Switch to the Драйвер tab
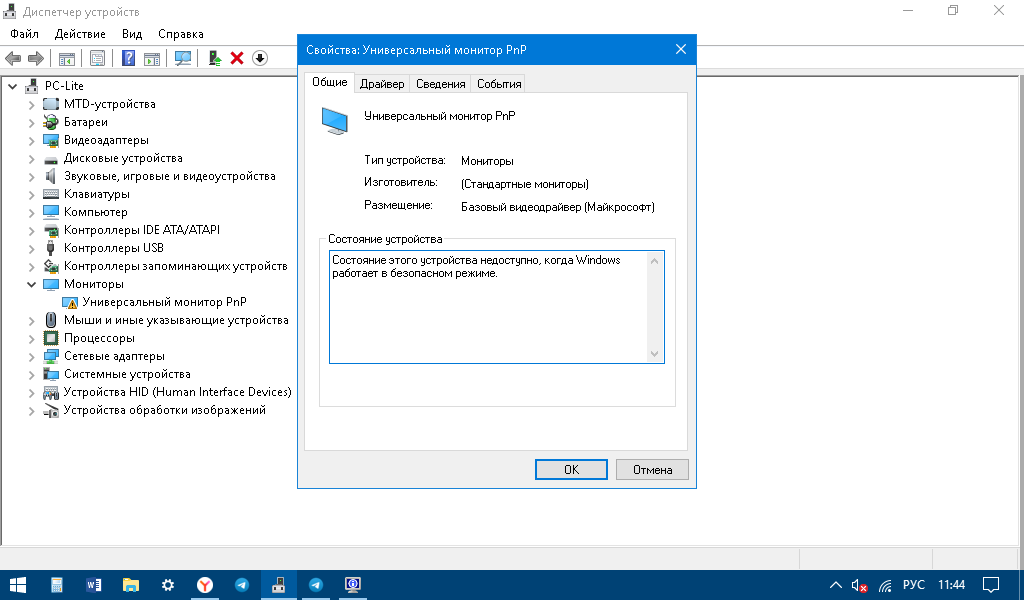 click(382, 84)
